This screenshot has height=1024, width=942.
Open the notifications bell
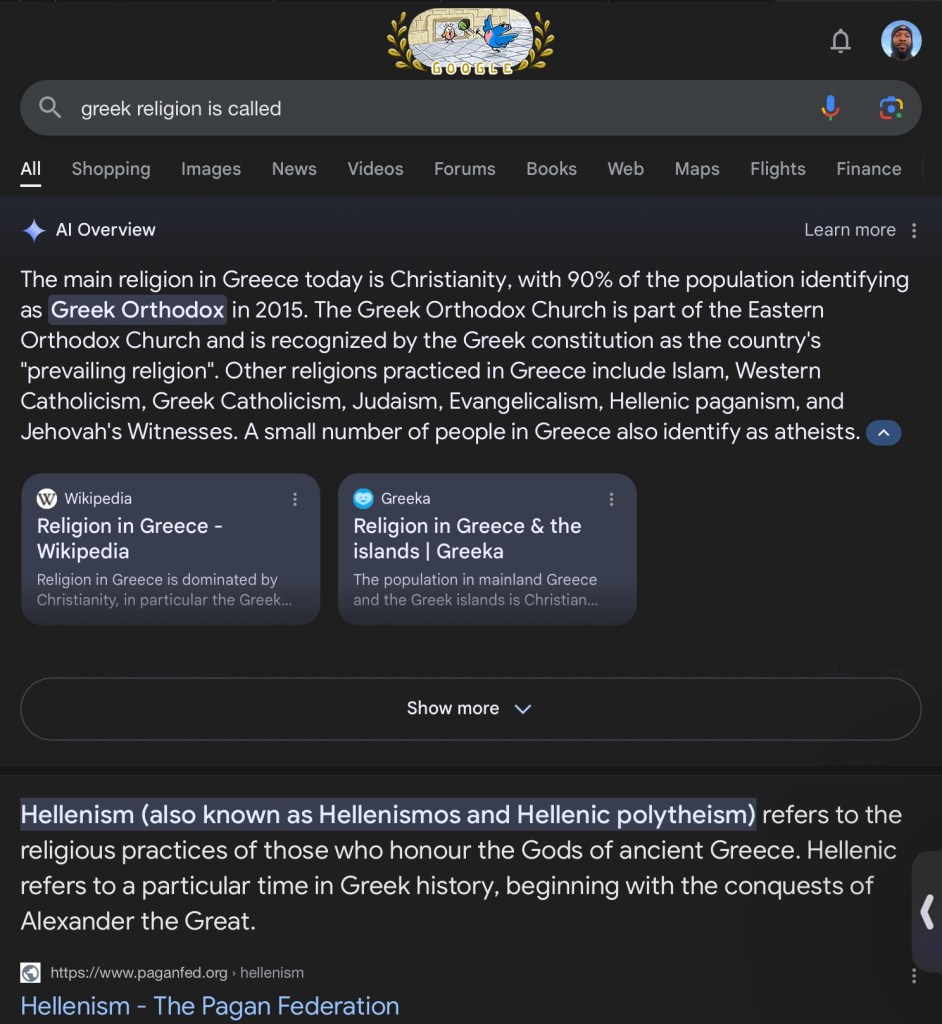pyautogui.click(x=841, y=41)
